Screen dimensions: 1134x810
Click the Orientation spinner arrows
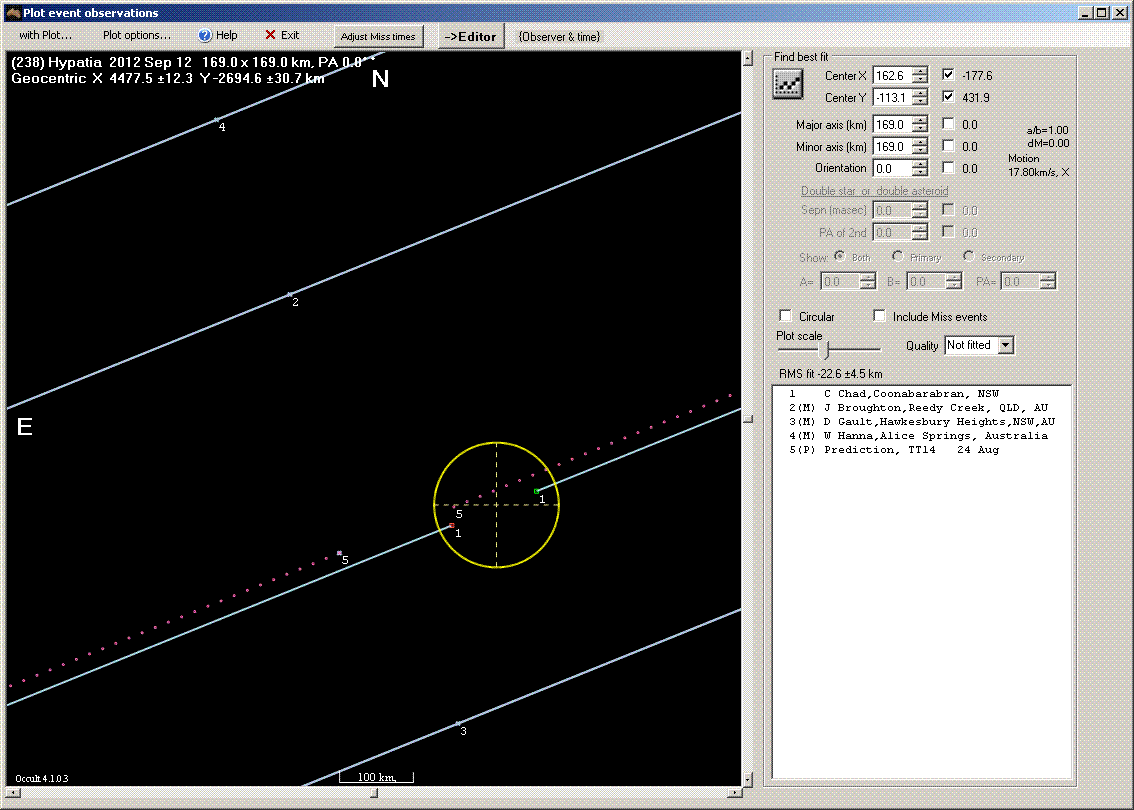(x=919, y=168)
